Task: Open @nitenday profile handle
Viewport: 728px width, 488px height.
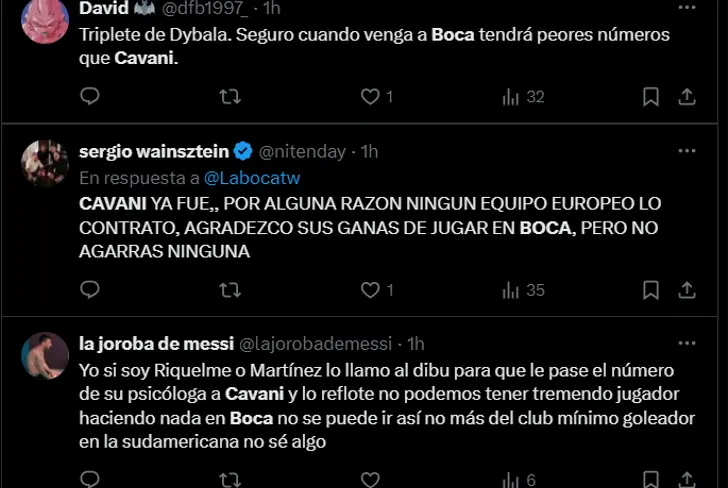Action: tap(302, 152)
